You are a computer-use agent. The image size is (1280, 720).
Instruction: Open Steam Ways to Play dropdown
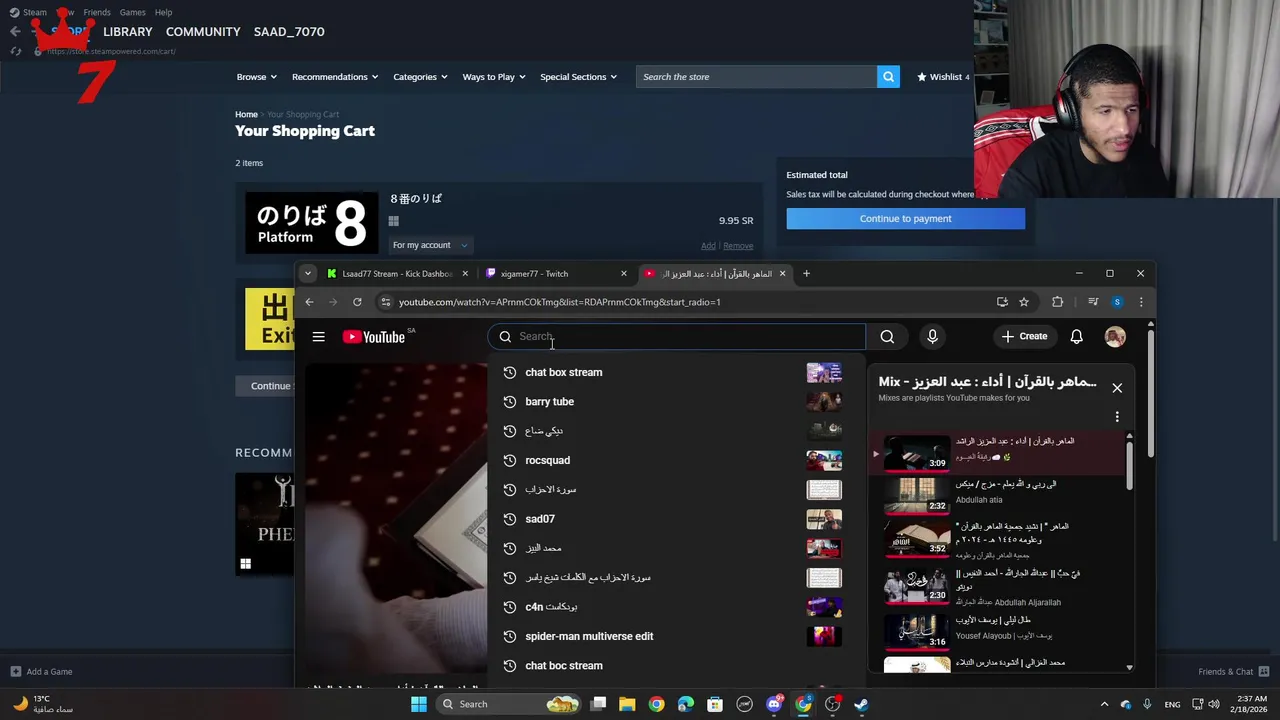click(x=494, y=77)
